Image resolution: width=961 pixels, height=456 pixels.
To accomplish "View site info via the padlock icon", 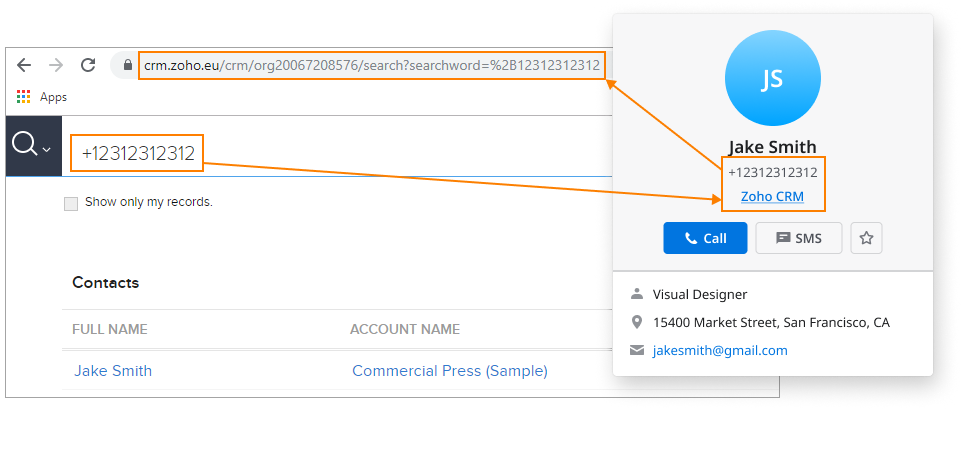I will (127, 65).
